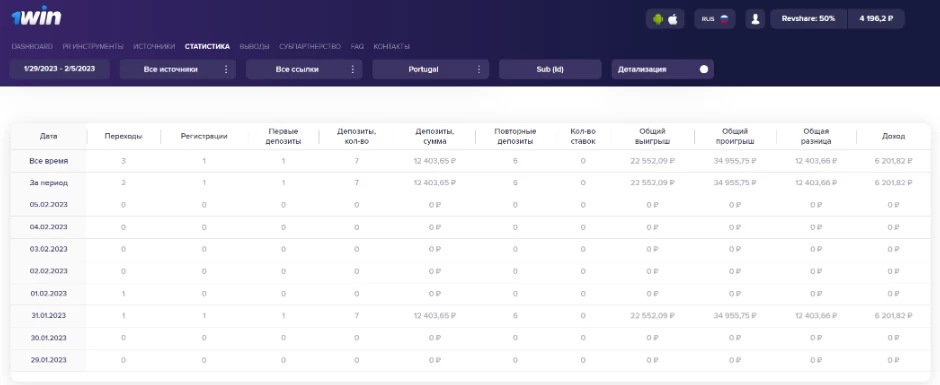
Task: Select the 29.01.2023 date row
Action: (49, 360)
